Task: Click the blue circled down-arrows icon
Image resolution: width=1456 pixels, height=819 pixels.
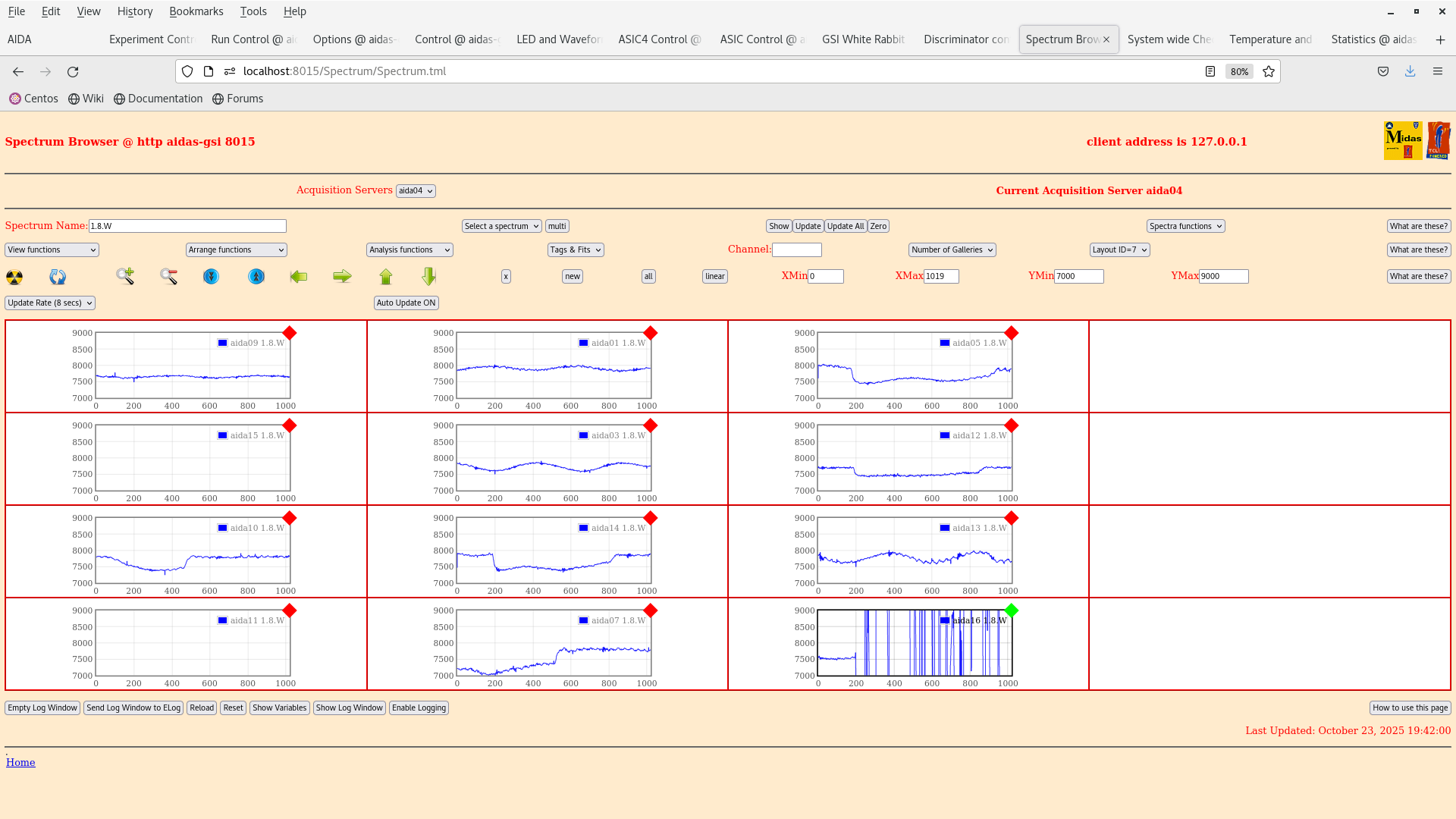Action: pos(210,277)
